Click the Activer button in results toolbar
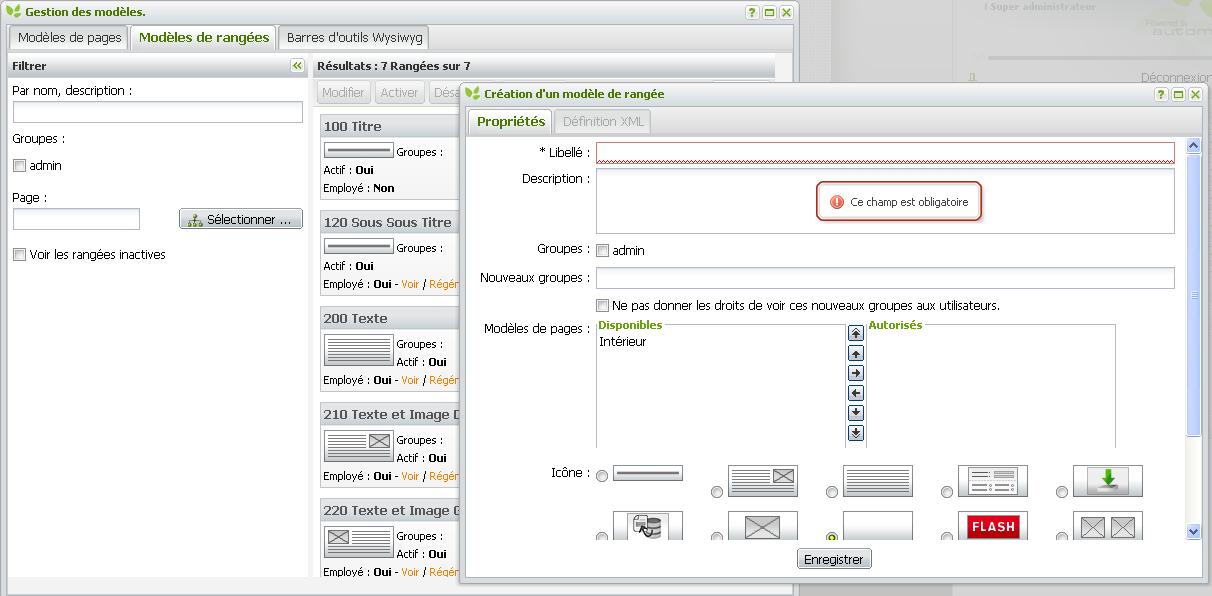1212x596 pixels. (x=399, y=92)
